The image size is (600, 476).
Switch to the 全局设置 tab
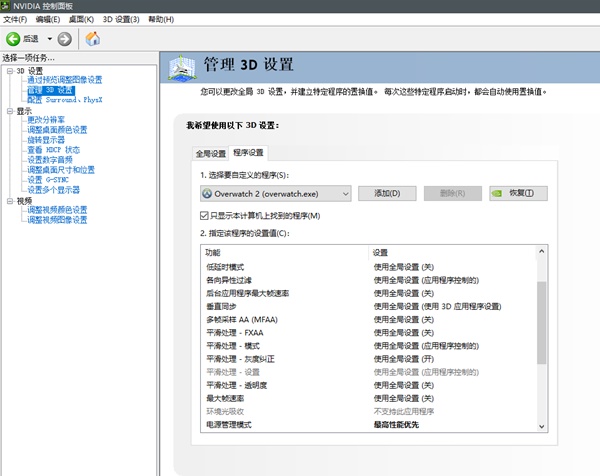[211, 154]
